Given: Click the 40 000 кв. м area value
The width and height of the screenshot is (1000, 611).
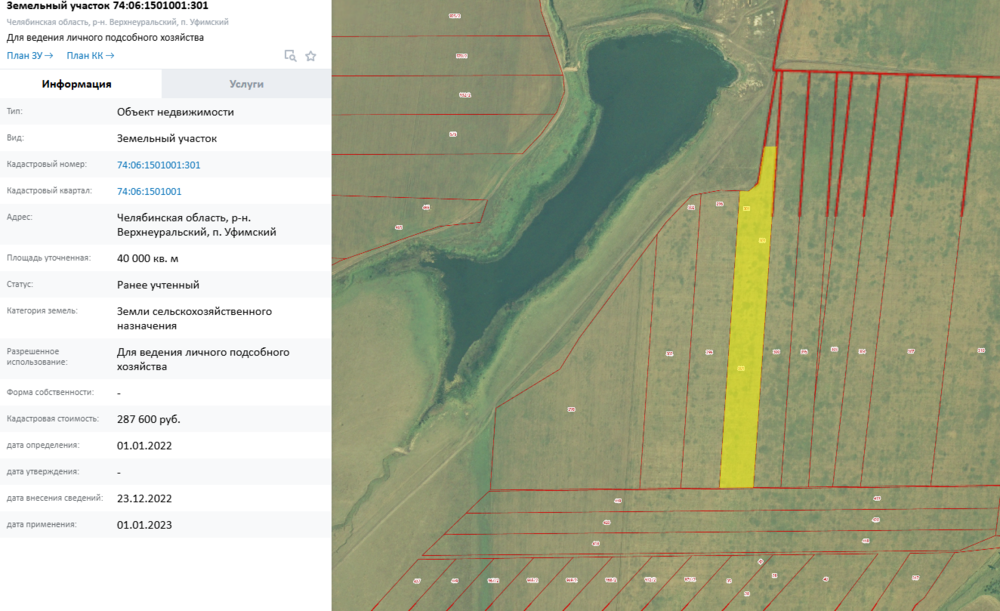Looking at the screenshot, I should [147, 258].
